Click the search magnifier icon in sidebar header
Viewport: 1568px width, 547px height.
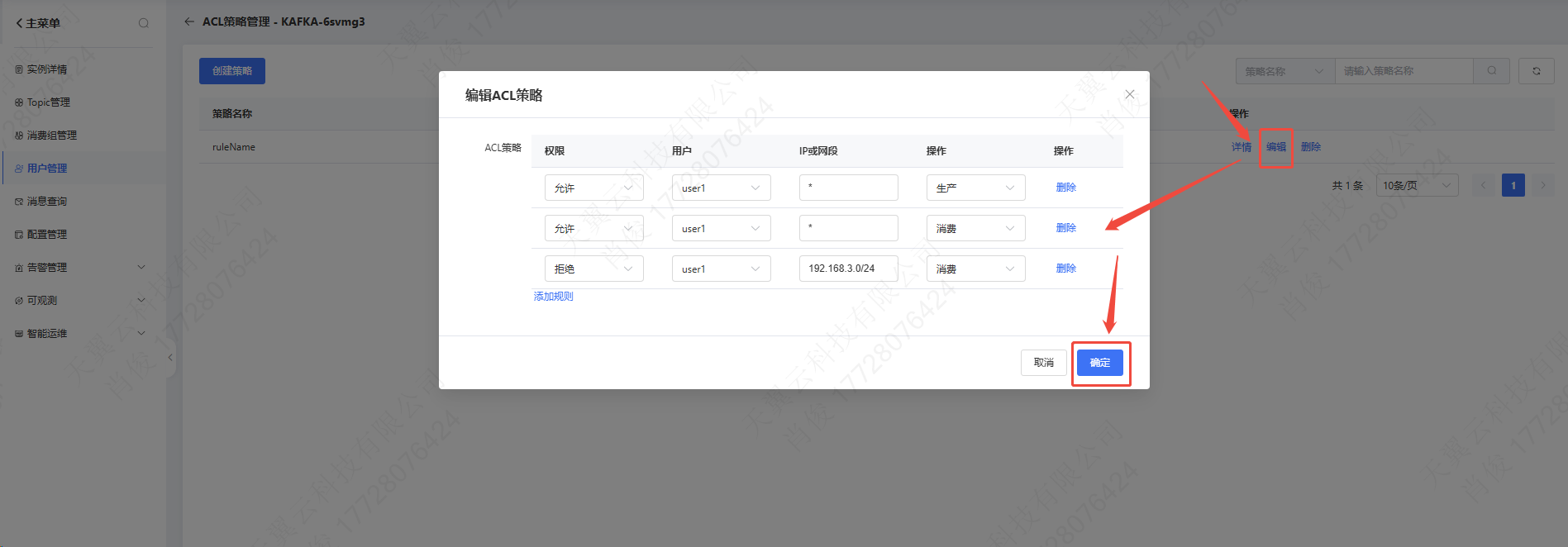click(x=144, y=23)
